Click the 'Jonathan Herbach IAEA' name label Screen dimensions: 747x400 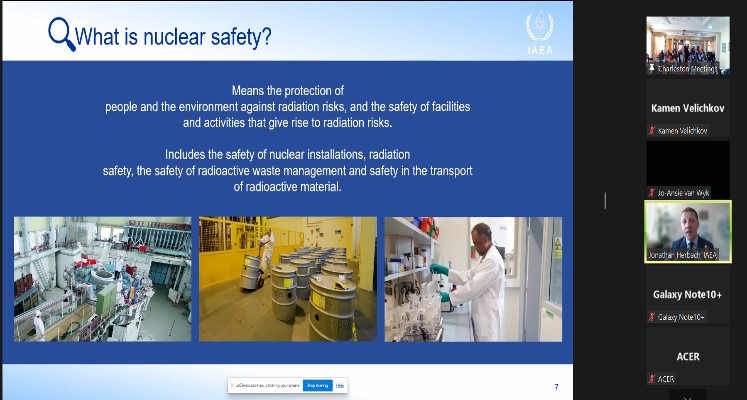point(683,255)
